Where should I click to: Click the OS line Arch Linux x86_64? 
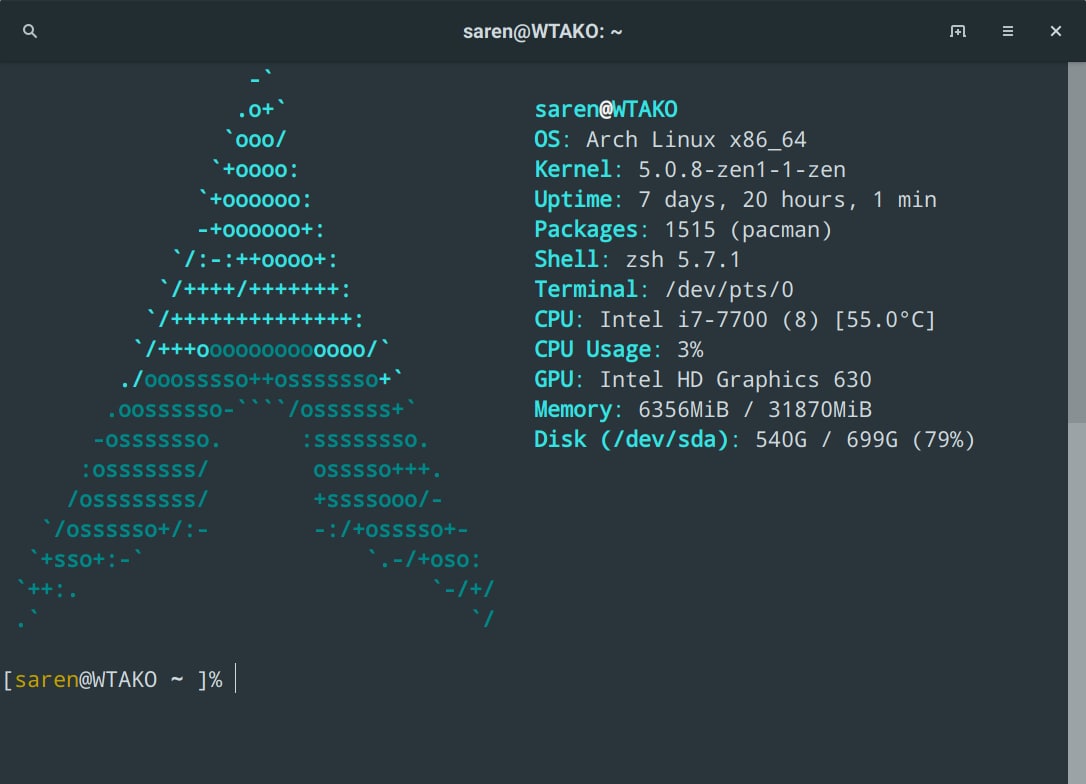pyautogui.click(x=670, y=139)
